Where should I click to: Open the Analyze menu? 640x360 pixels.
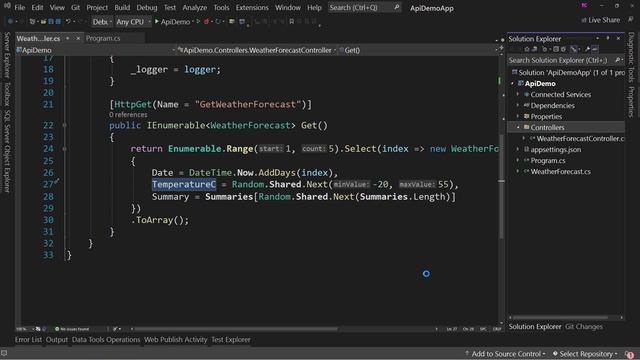[x=195, y=7]
